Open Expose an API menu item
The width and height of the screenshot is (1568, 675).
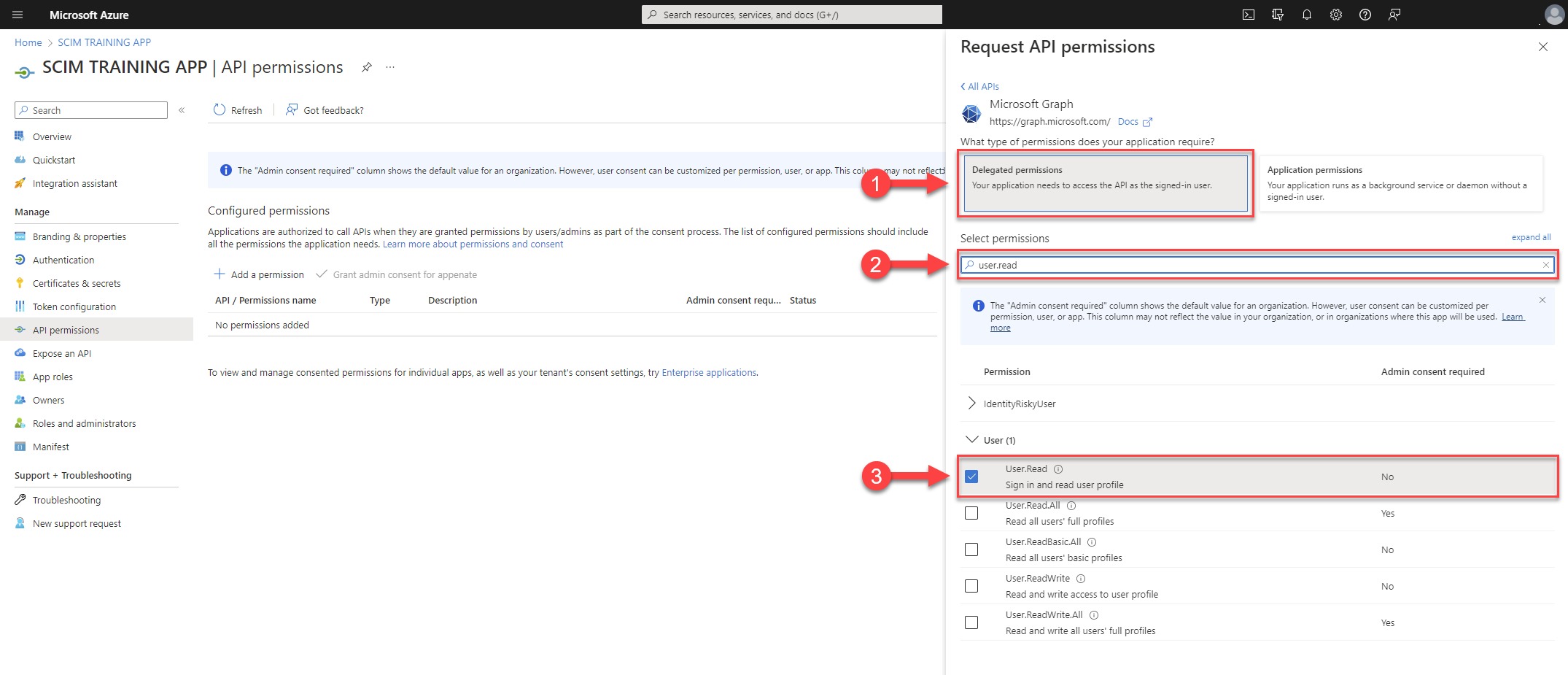[62, 353]
